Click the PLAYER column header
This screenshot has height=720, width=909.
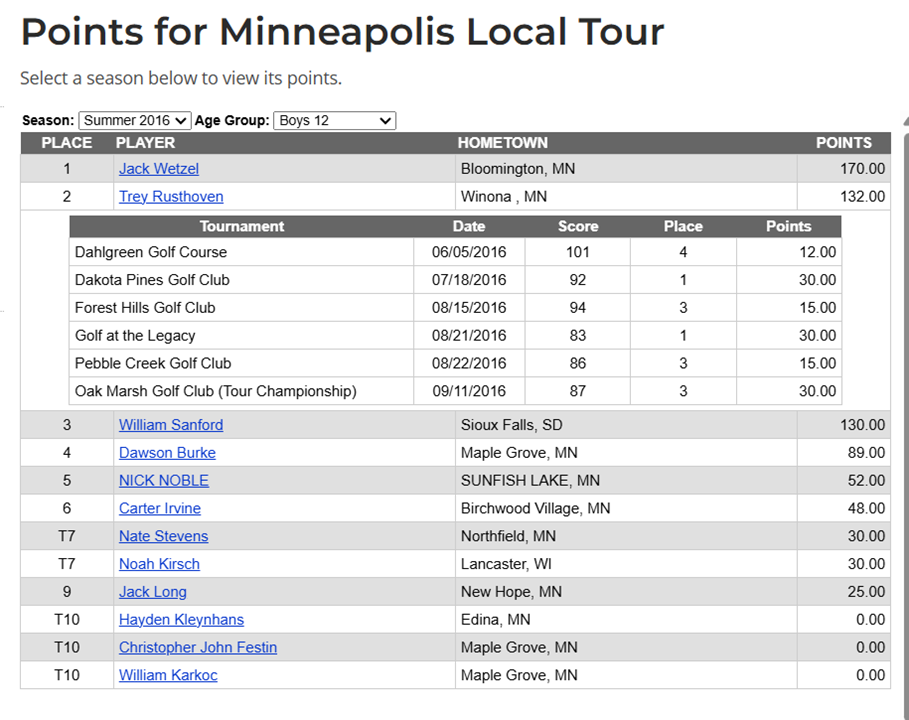[x=145, y=143]
